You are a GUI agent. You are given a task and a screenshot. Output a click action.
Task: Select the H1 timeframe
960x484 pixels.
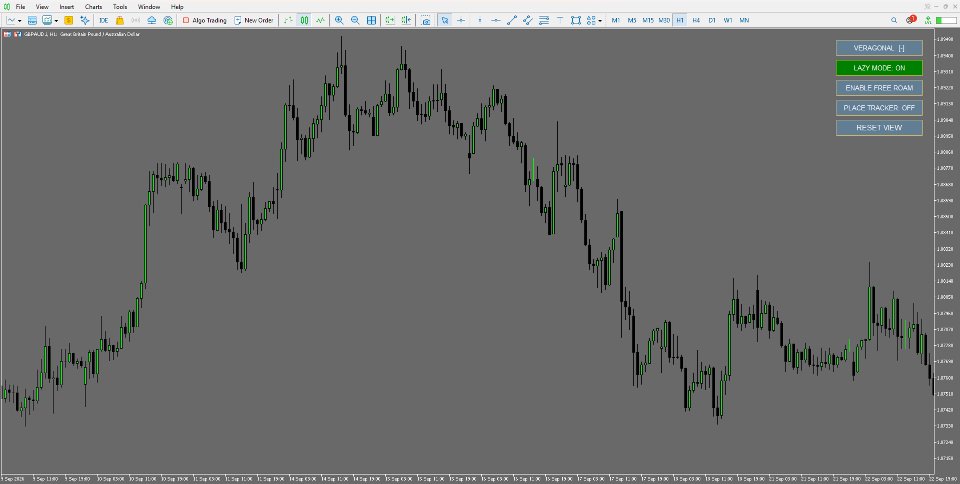pyautogui.click(x=680, y=20)
